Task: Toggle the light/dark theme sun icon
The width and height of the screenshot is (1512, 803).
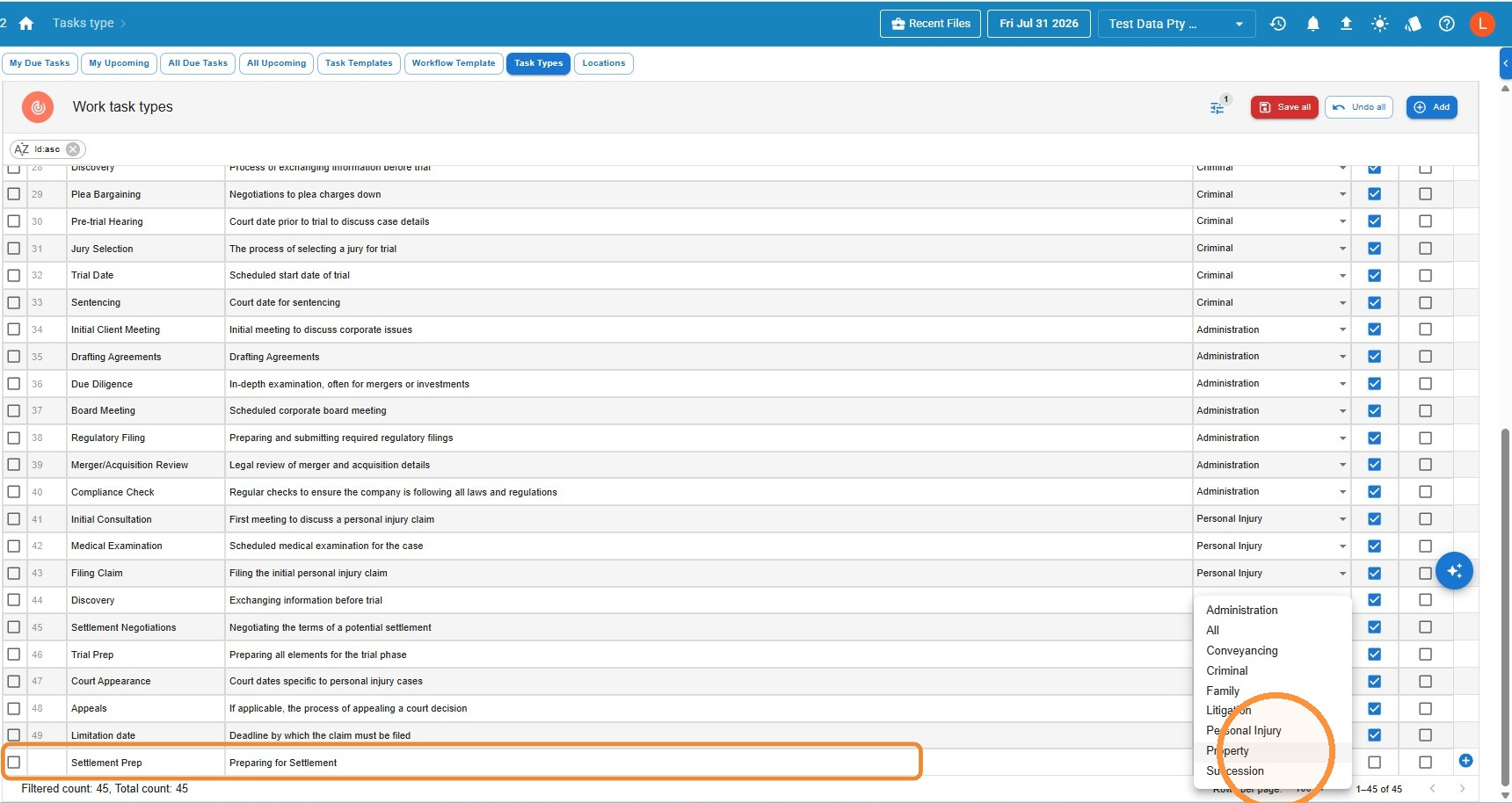Action: [x=1379, y=24]
